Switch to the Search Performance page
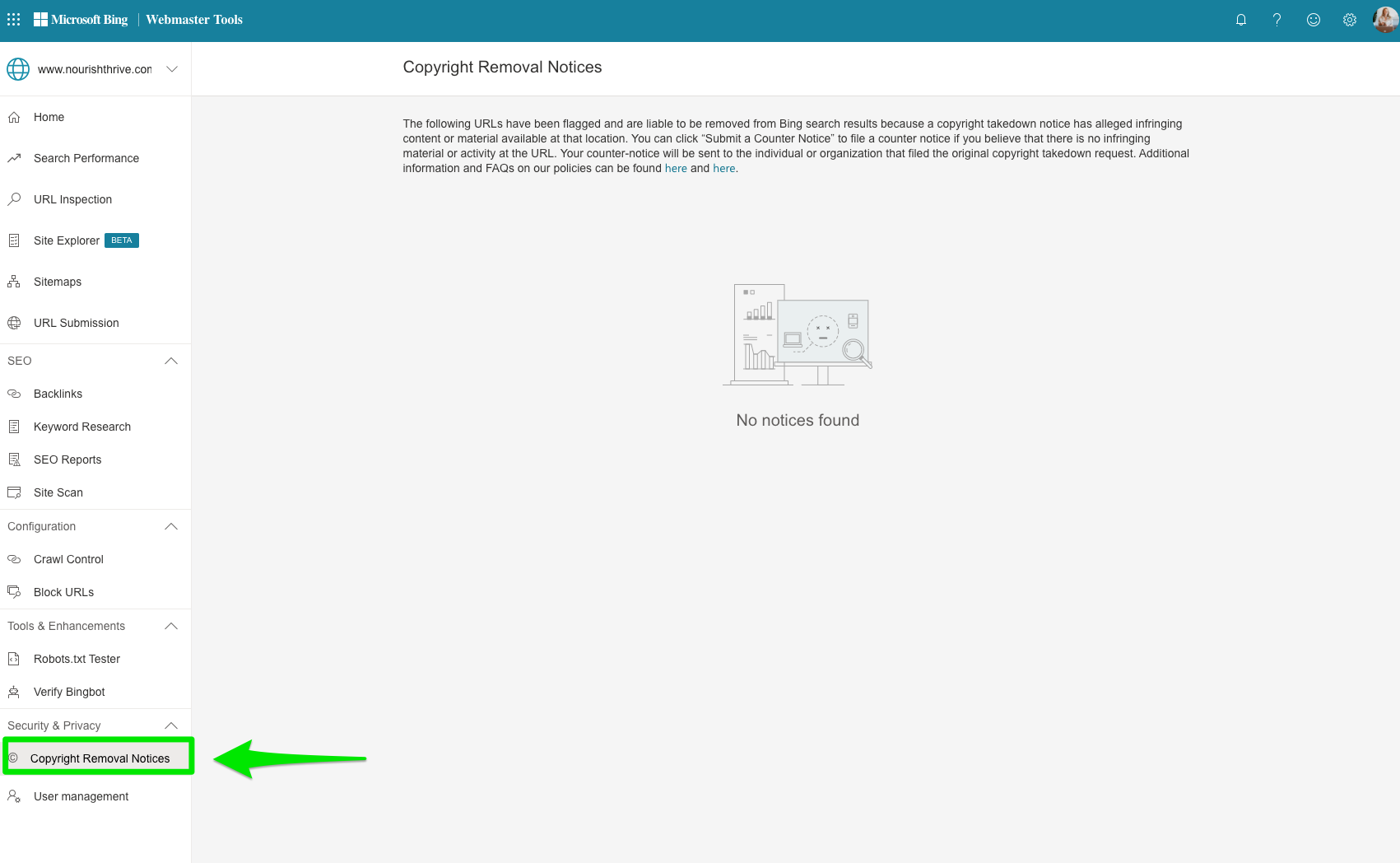The width and height of the screenshot is (1400, 863). pyautogui.click(x=86, y=158)
